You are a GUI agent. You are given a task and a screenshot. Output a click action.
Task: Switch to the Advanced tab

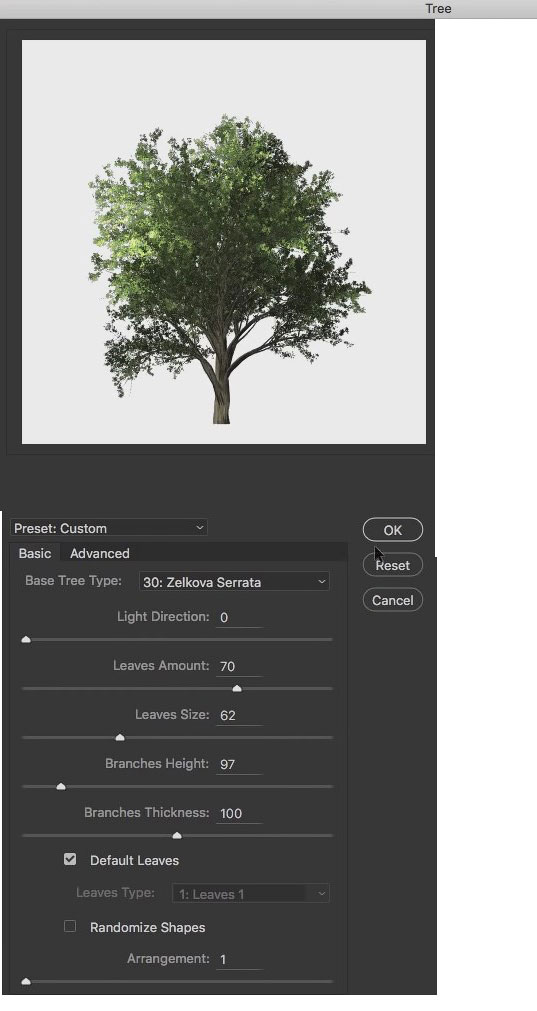[x=99, y=553]
